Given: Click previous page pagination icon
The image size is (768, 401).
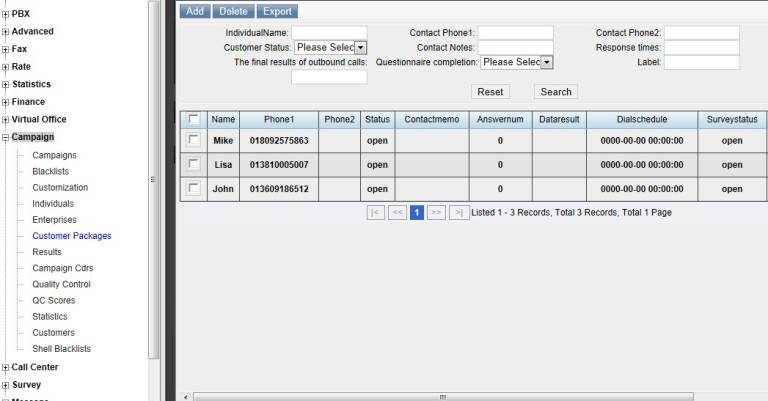Looking at the screenshot, I should pos(397,212).
